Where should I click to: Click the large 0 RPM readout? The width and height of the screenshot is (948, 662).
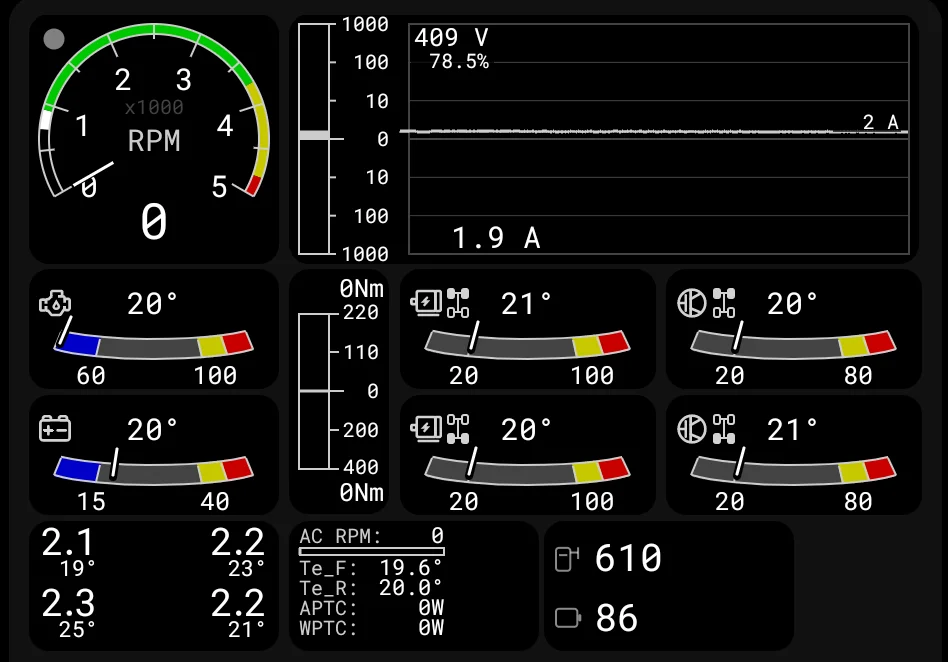pos(154,222)
